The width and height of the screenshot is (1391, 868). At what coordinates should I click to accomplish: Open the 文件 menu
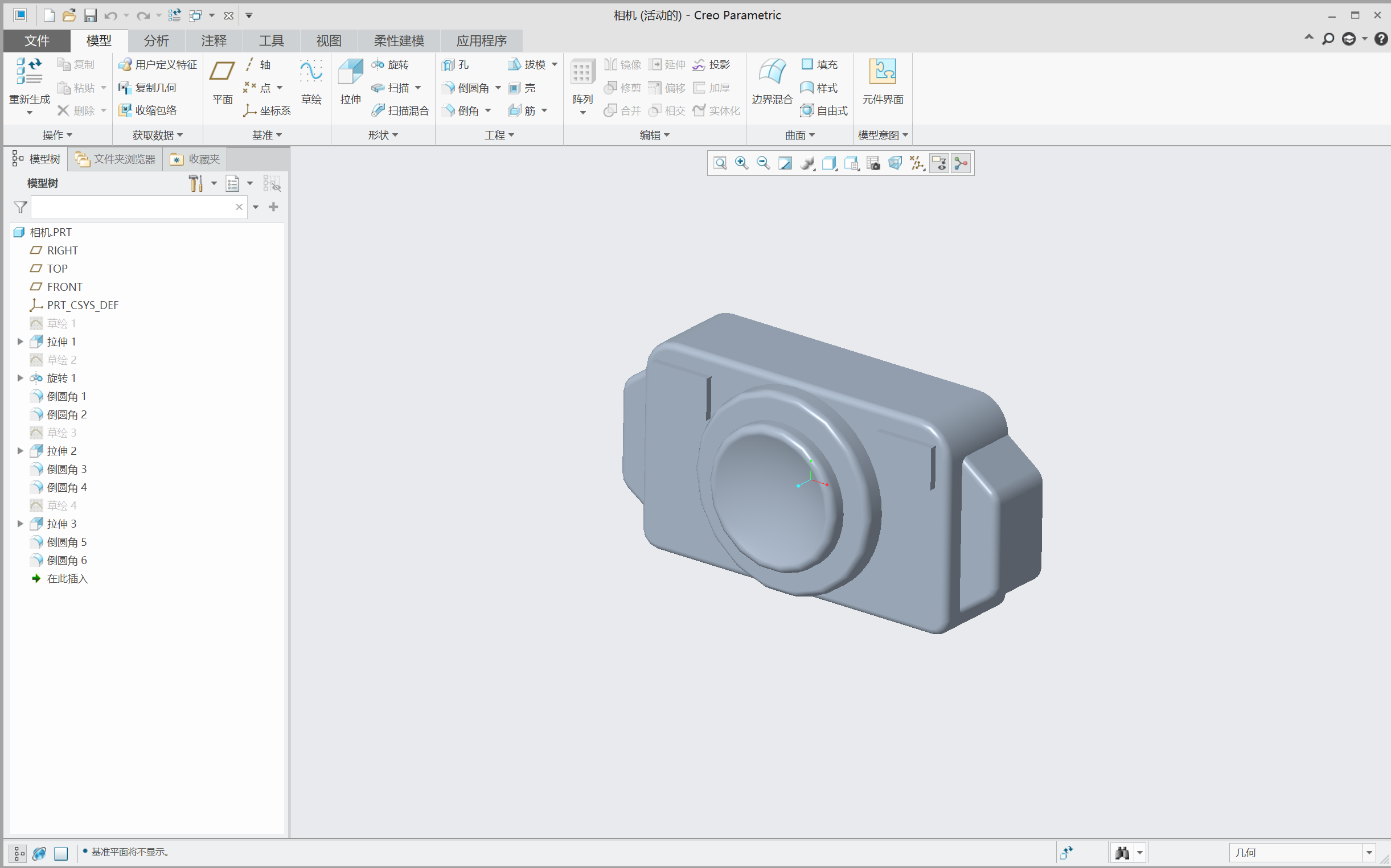point(37,41)
